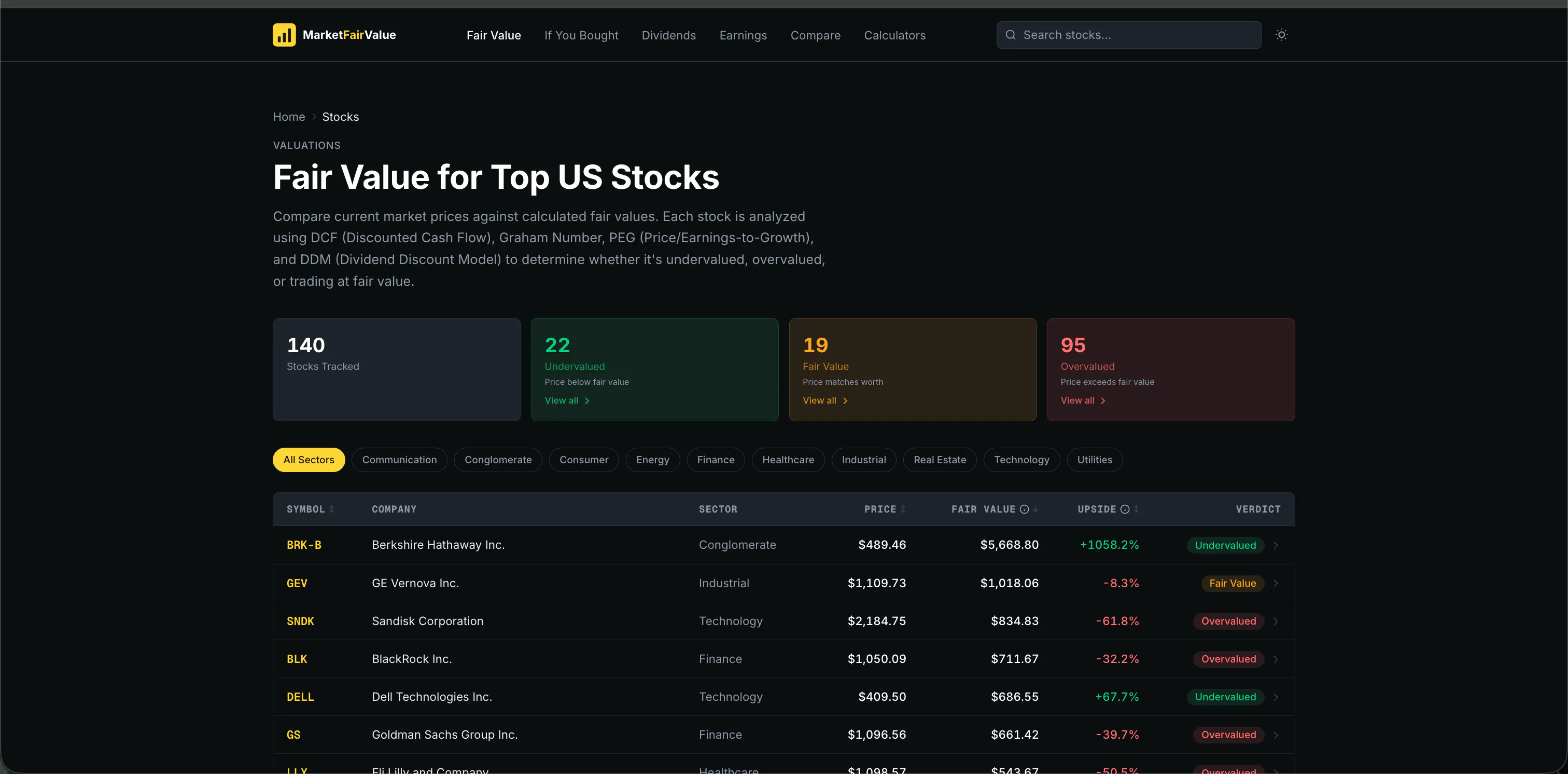Go to the Dividends nav item
The image size is (1568, 774).
(668, 35)
